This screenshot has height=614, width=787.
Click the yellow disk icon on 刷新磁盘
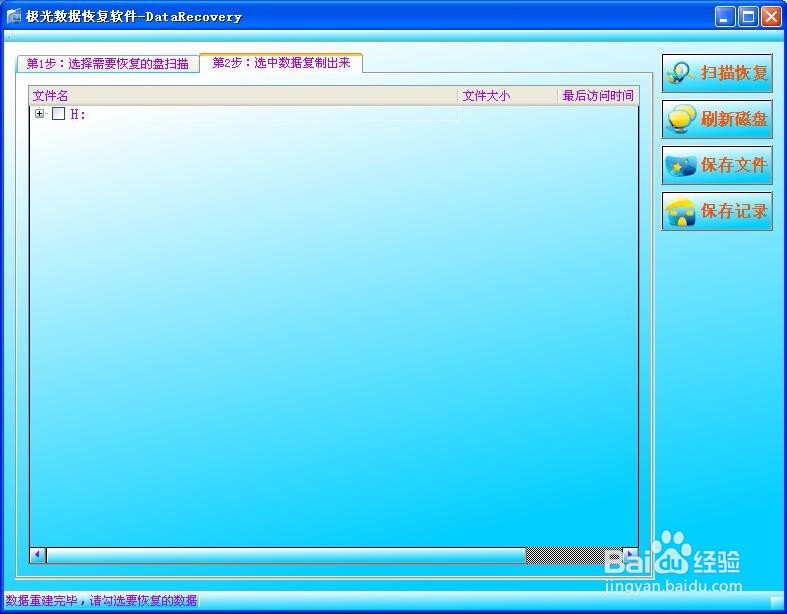pyautogui.click(x=681, y=119)
